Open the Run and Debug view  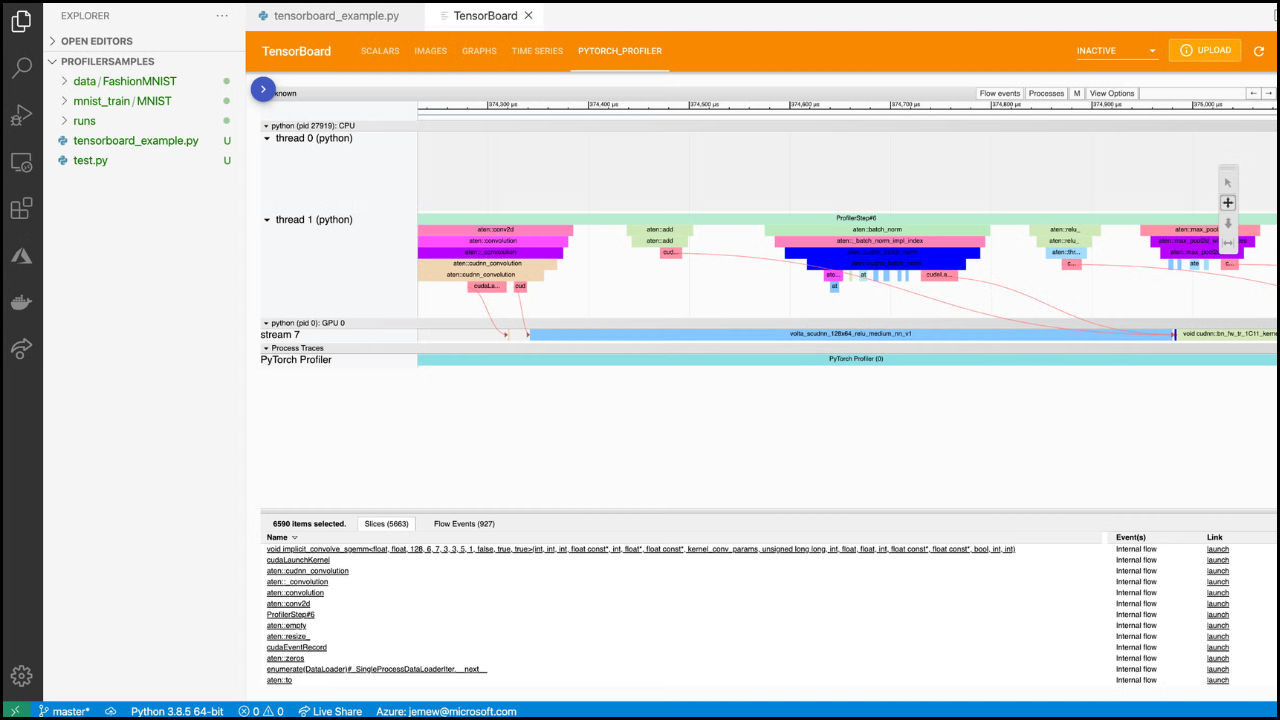(21, 115)
